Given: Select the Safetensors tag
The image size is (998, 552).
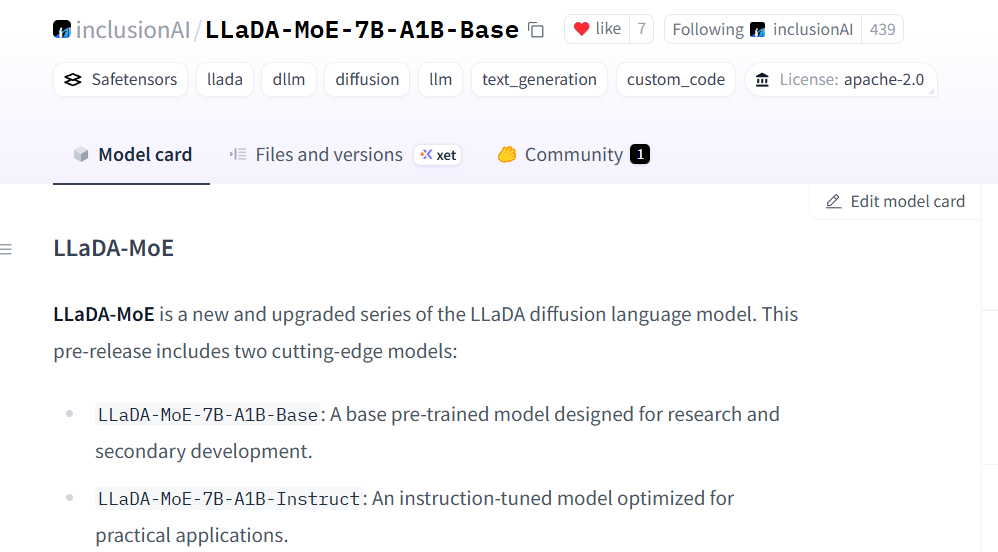Looking at the screenshot, I should pos(121,79).
